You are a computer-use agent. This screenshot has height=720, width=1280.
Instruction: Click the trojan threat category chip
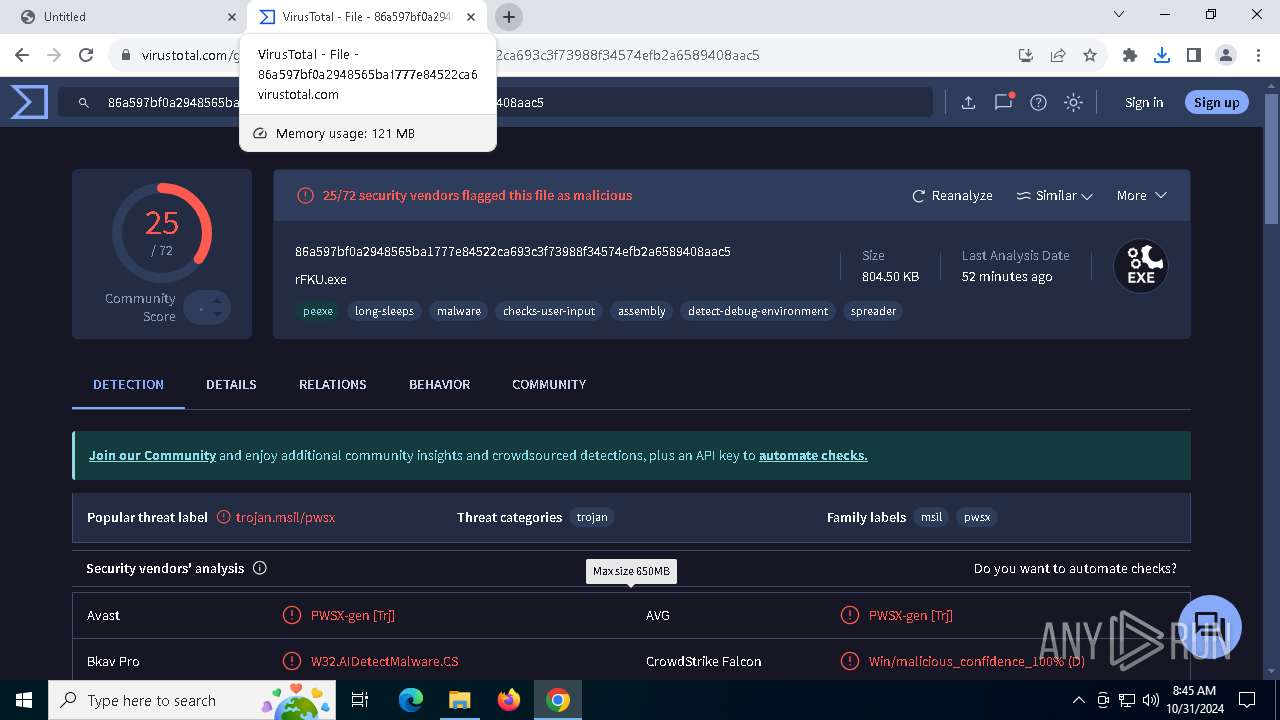coord(592,517)
